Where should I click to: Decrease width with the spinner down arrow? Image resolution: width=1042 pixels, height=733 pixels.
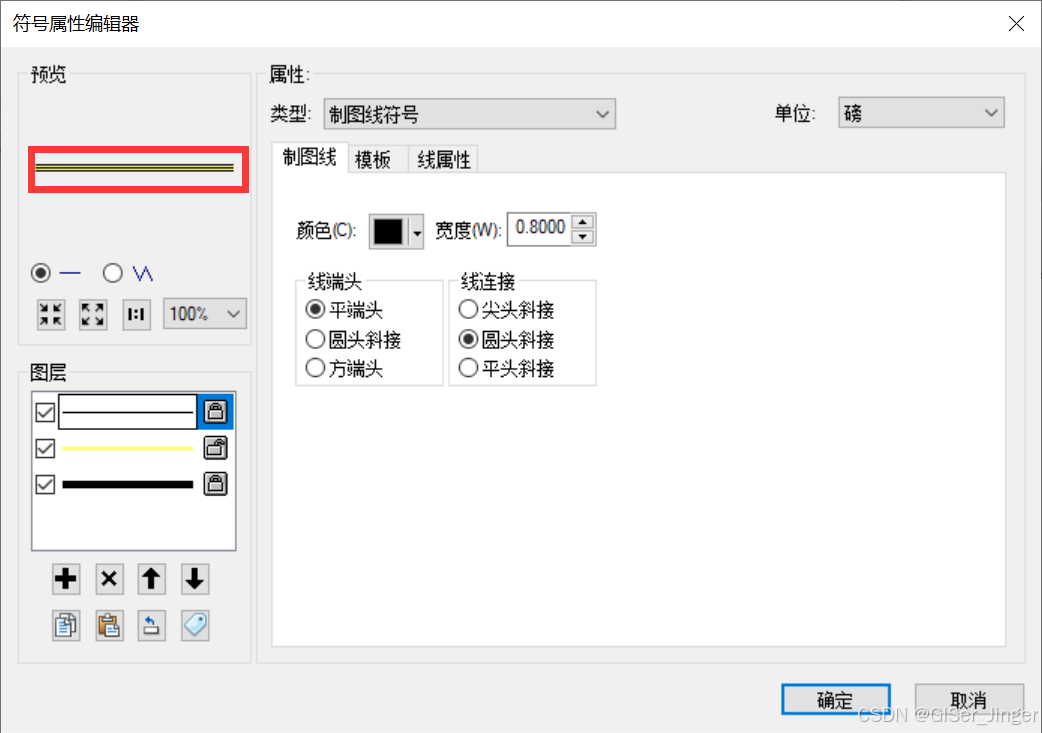coord(583,237)
